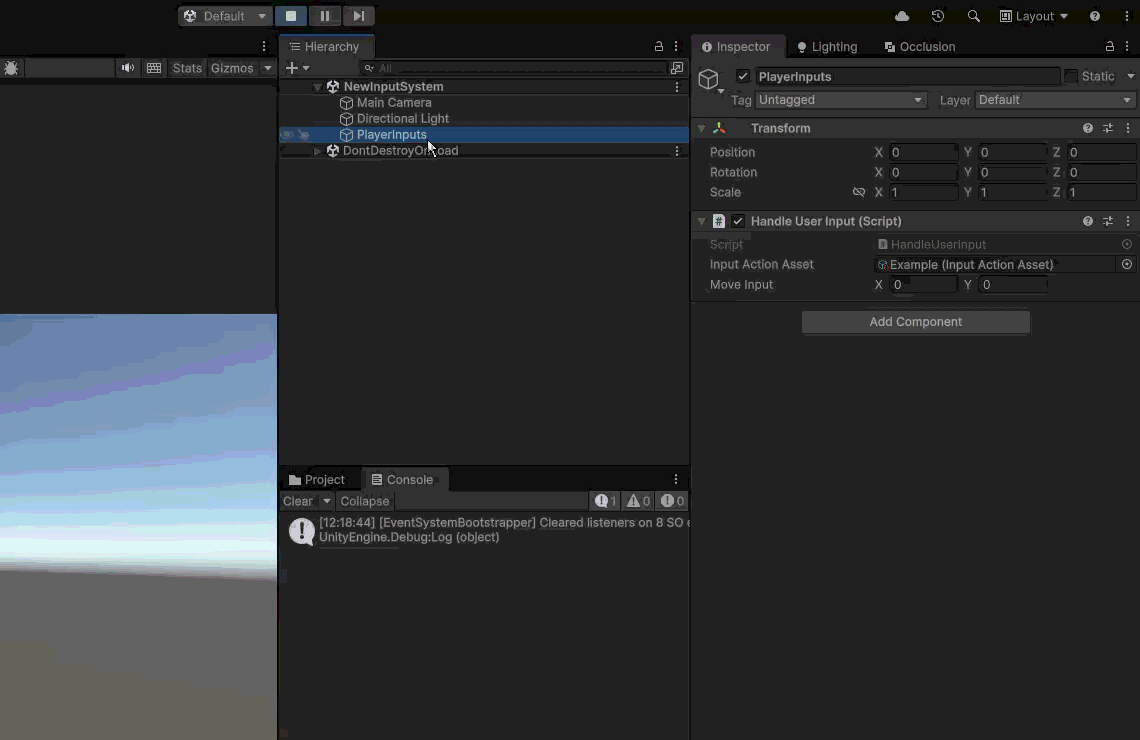Viewport: 1140px width, 740px height.
Task: Toggle the Scale proportions constraint link
Action: pos(859,193)
